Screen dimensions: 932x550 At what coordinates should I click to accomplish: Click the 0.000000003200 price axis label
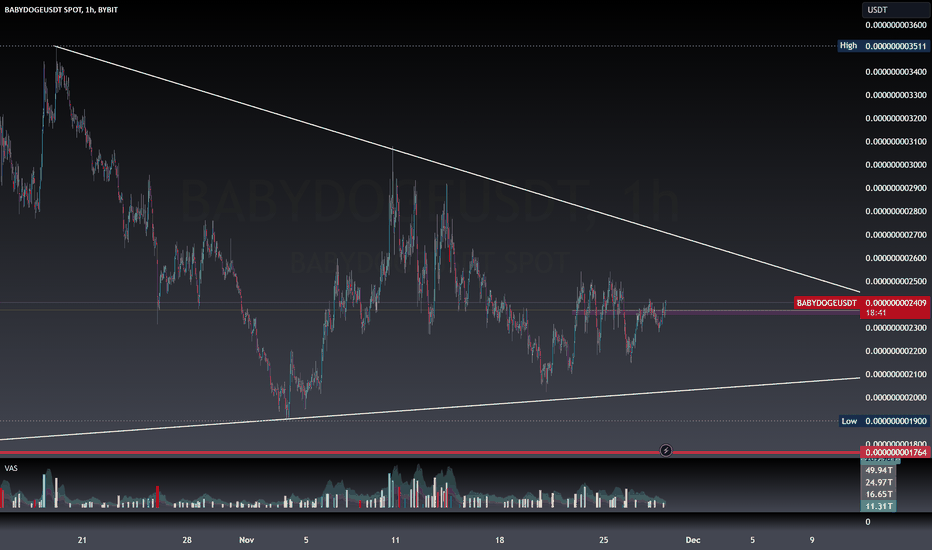pyautogui.click(x=896, y=118)
